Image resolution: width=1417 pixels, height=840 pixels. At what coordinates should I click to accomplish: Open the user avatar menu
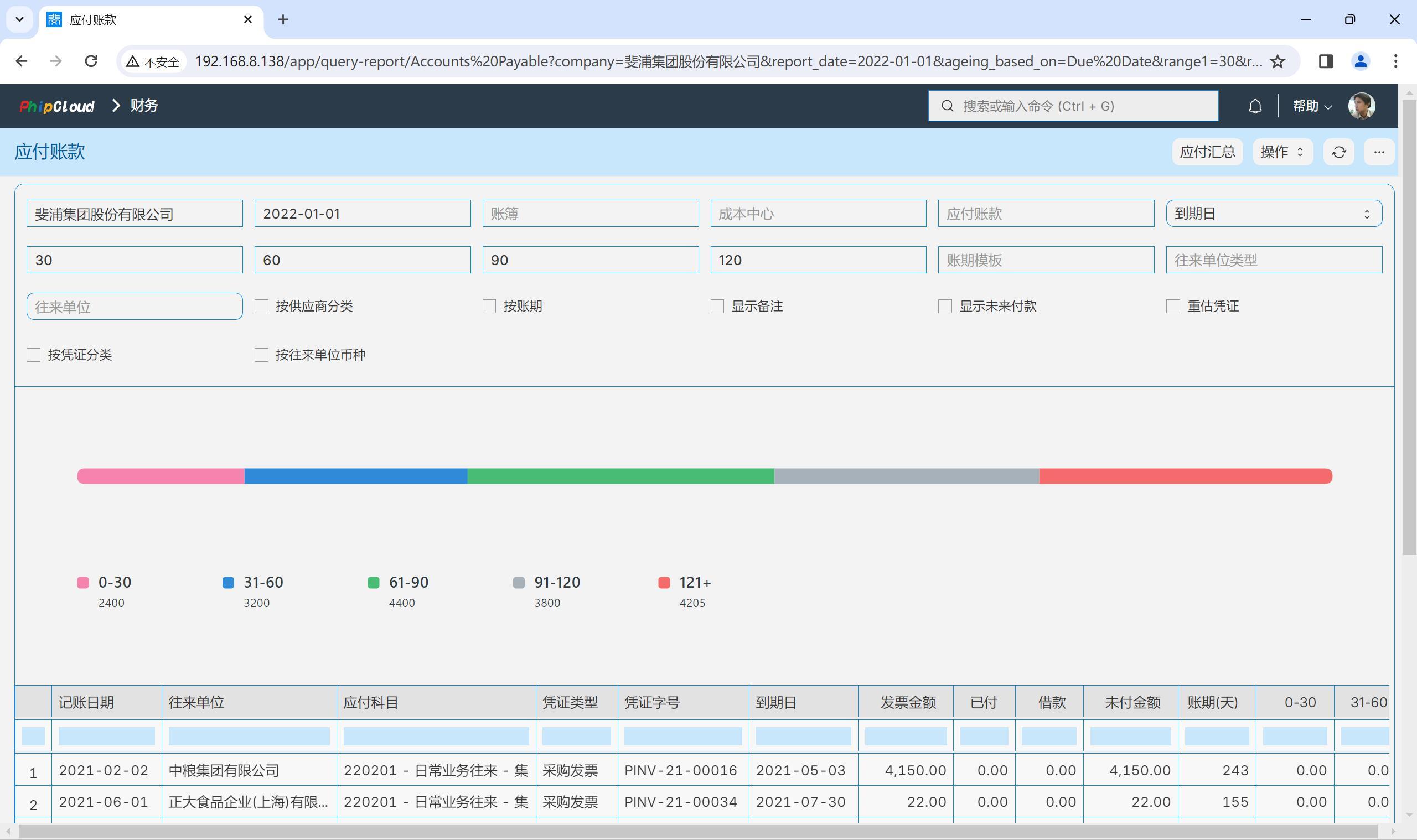click(x=1361, y=106)
